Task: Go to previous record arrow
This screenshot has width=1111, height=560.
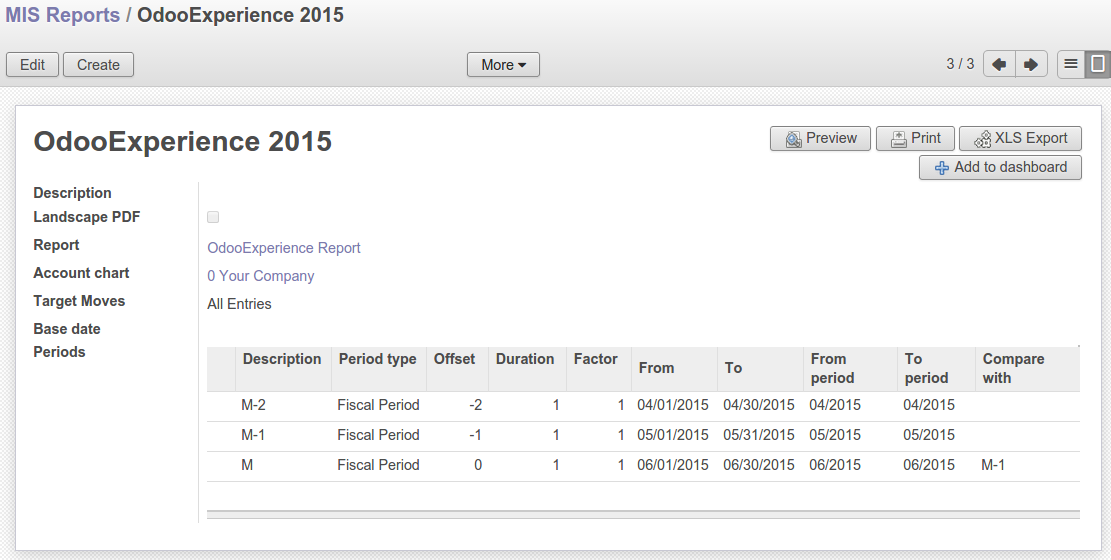Action: coord(999,65)
